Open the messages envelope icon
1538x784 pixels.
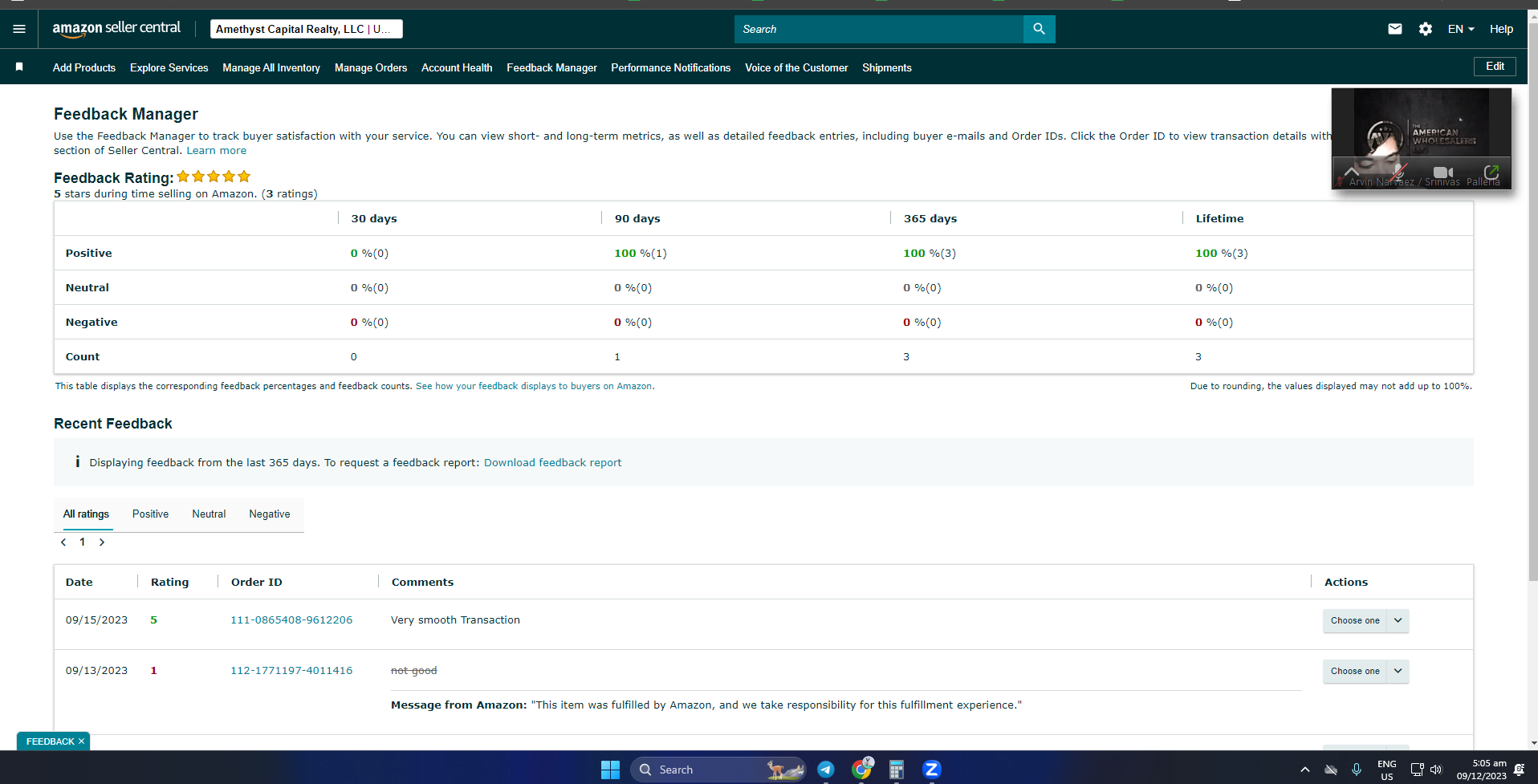(x=1395, y=29)
